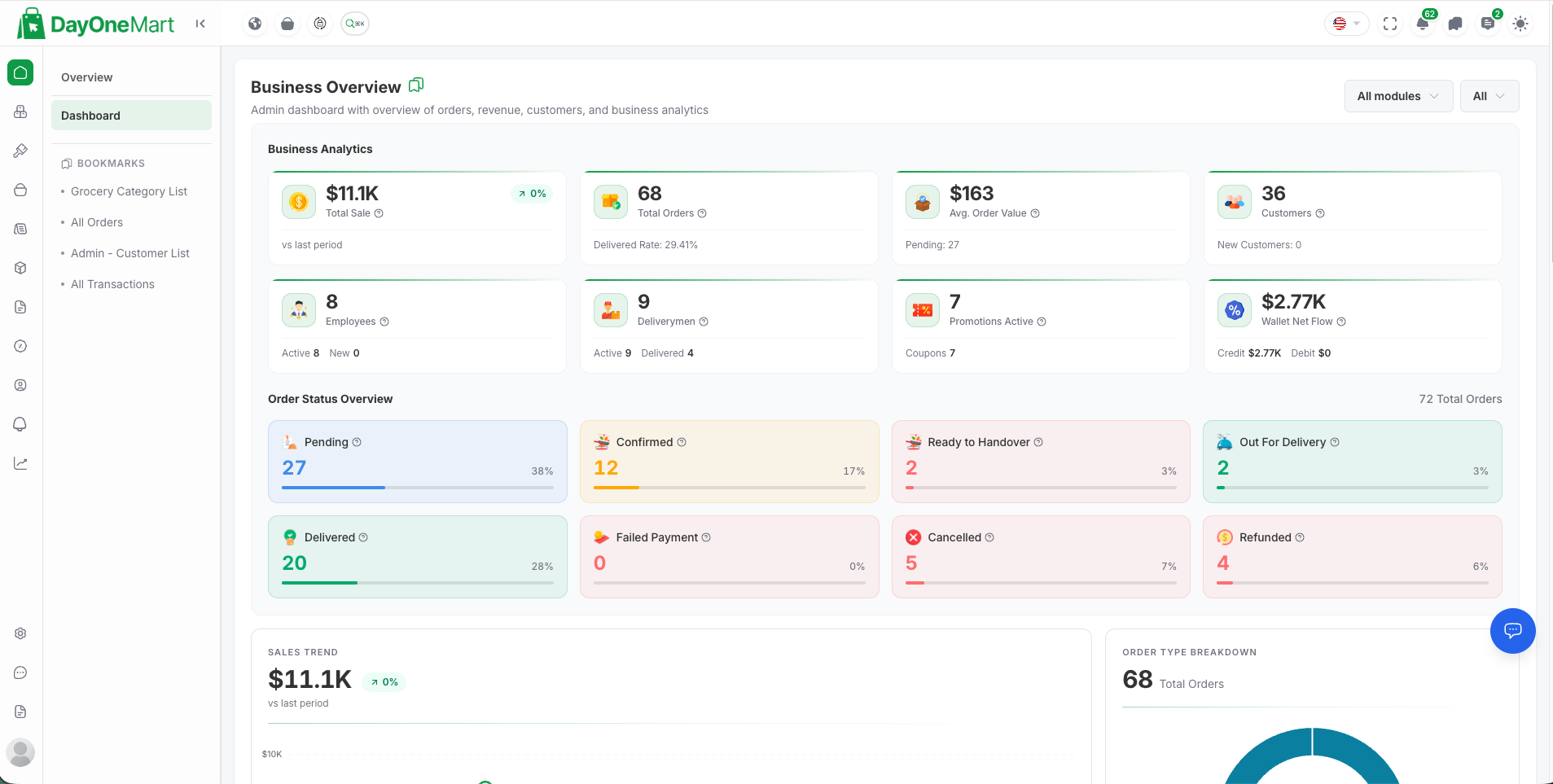Viewport: 1553px width, 784px height.
Task: Click the Wallet Net Flow percent icon
Action: [1235, 310]
